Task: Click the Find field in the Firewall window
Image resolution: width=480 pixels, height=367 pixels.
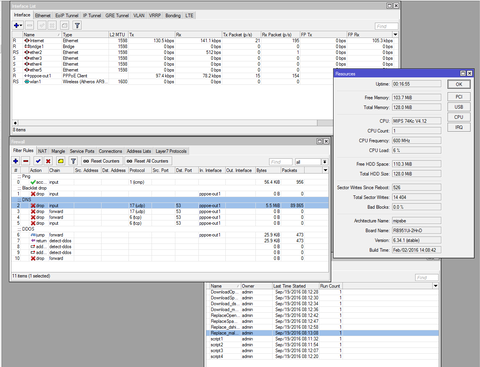Action: tap(281, 162)
